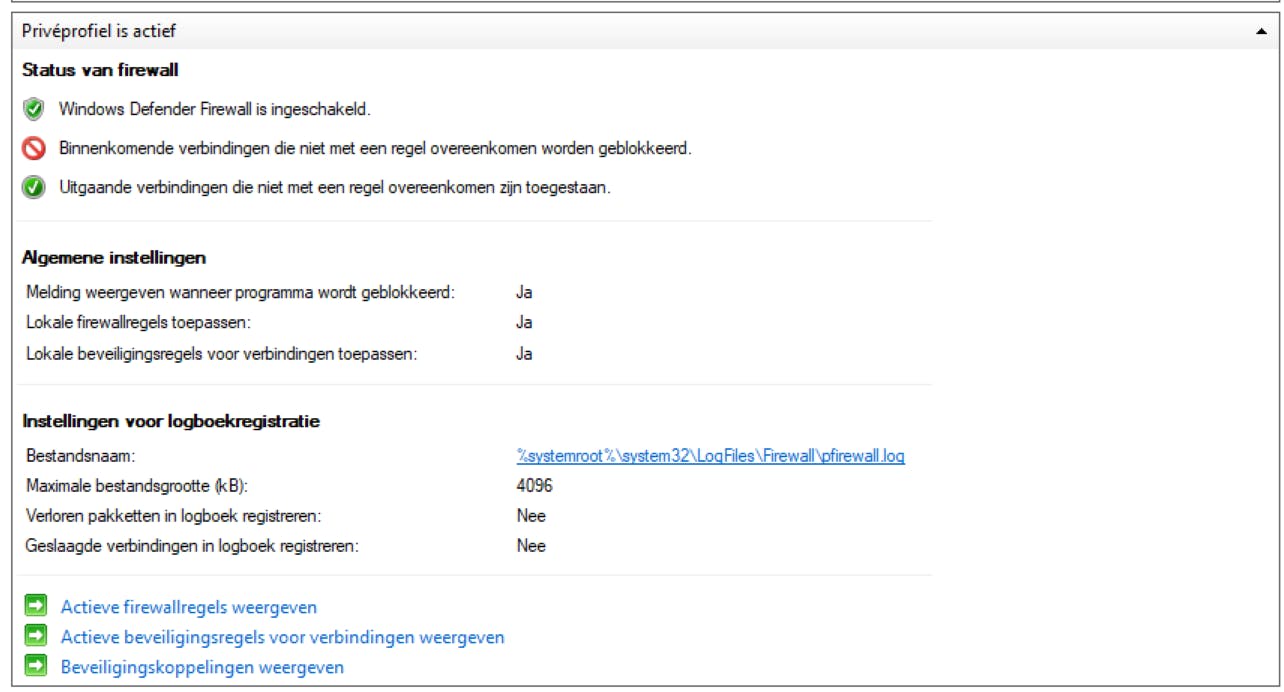This screenshot has height=692, width=1284.
Task: Click the Maximale bestandsgrootte (kB) label
Action: pyautogui.click(x=137, y=486)
